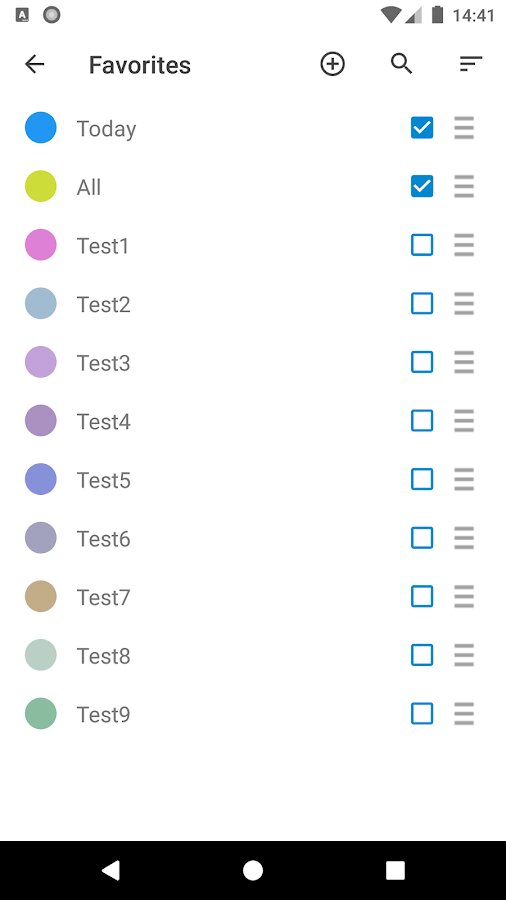The width and height of the screenshot is (506, 900).
Task: Add a new favorite with plus icon
Action: pos(333,64)
